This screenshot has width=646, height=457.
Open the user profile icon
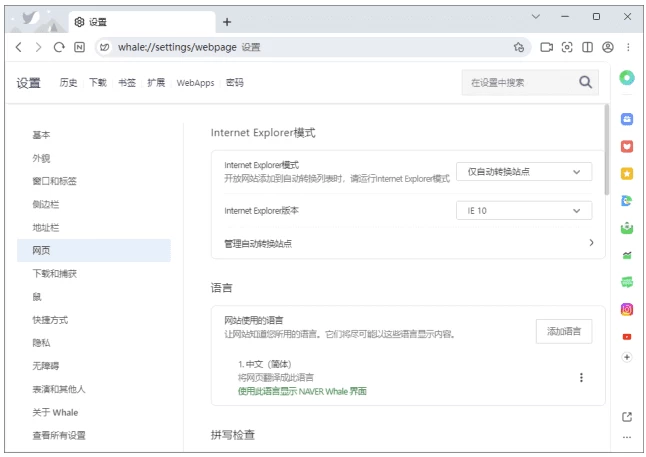[608, 47]
